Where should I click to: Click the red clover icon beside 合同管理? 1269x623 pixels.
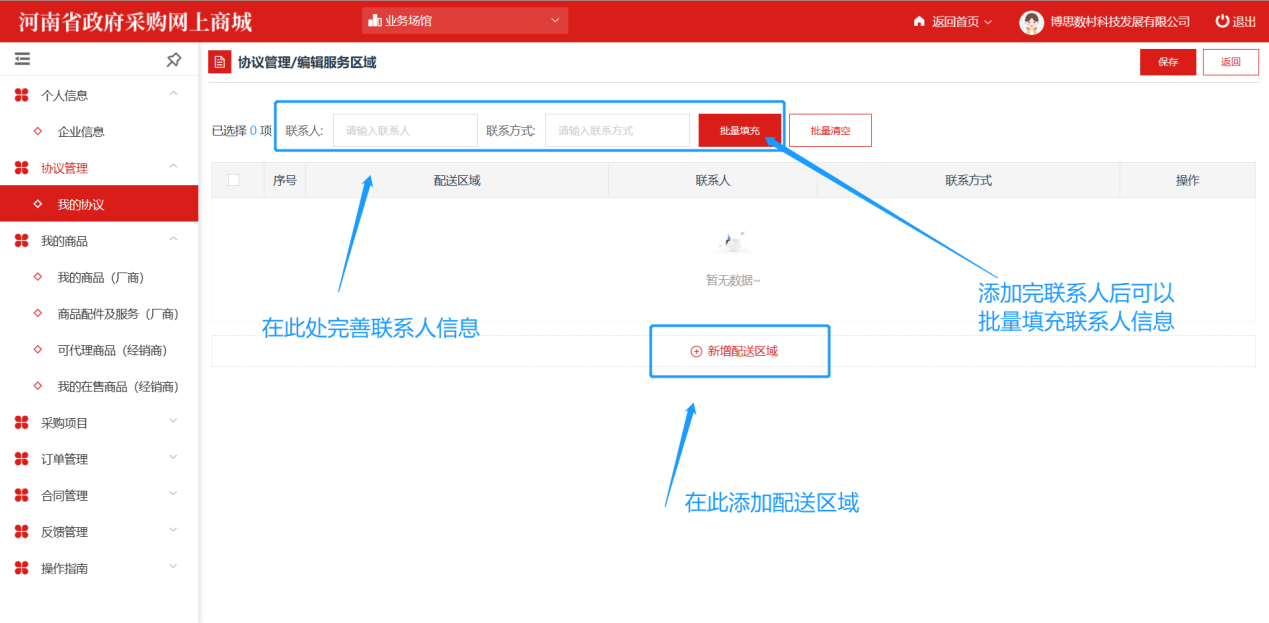22,495
